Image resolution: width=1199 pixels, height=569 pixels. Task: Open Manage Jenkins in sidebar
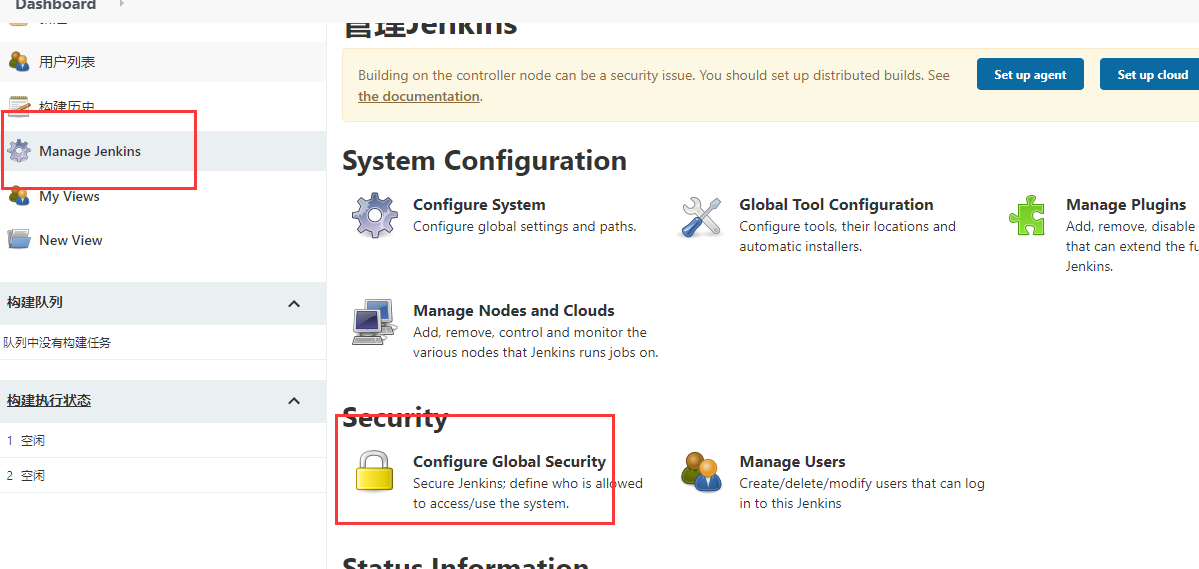coord(89,151)
